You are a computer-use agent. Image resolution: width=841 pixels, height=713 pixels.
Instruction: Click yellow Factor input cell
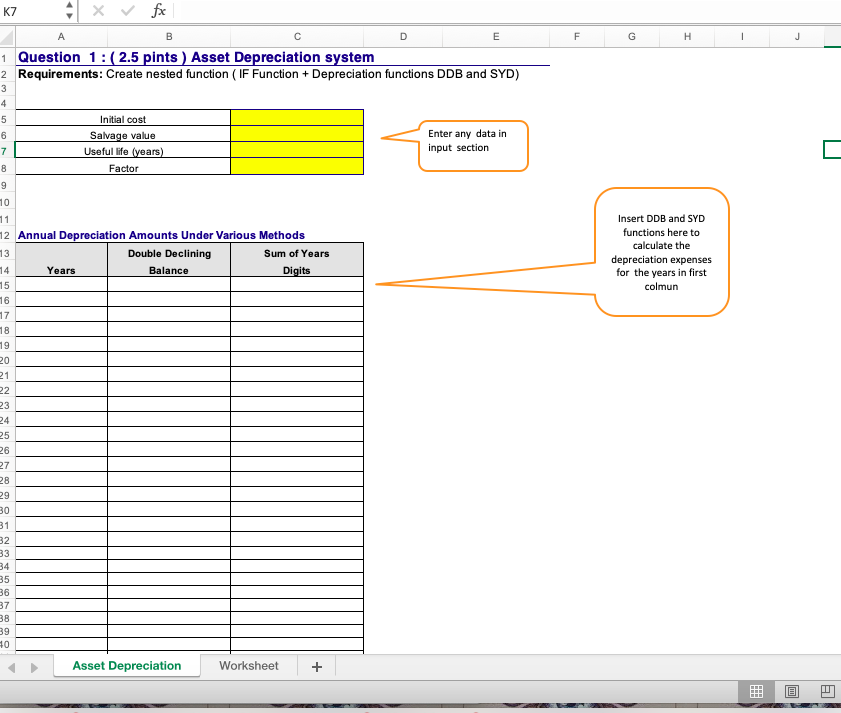tap(297, 166)
